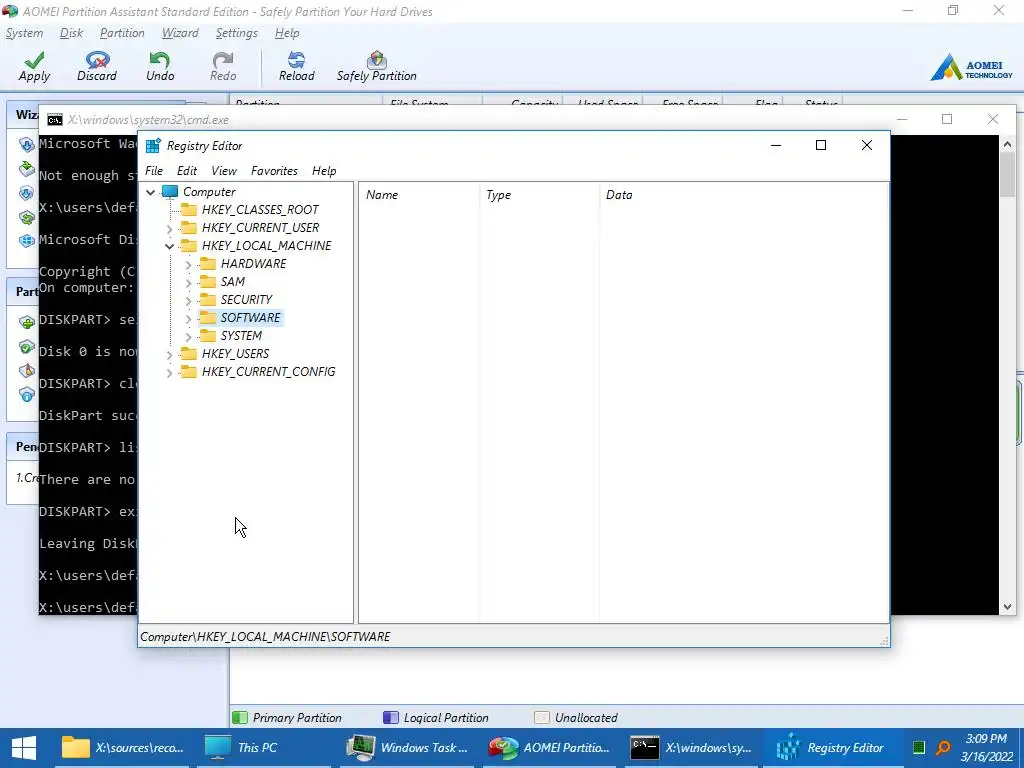Click the cmd window scrollbar up arrow

click(1007, 144)
